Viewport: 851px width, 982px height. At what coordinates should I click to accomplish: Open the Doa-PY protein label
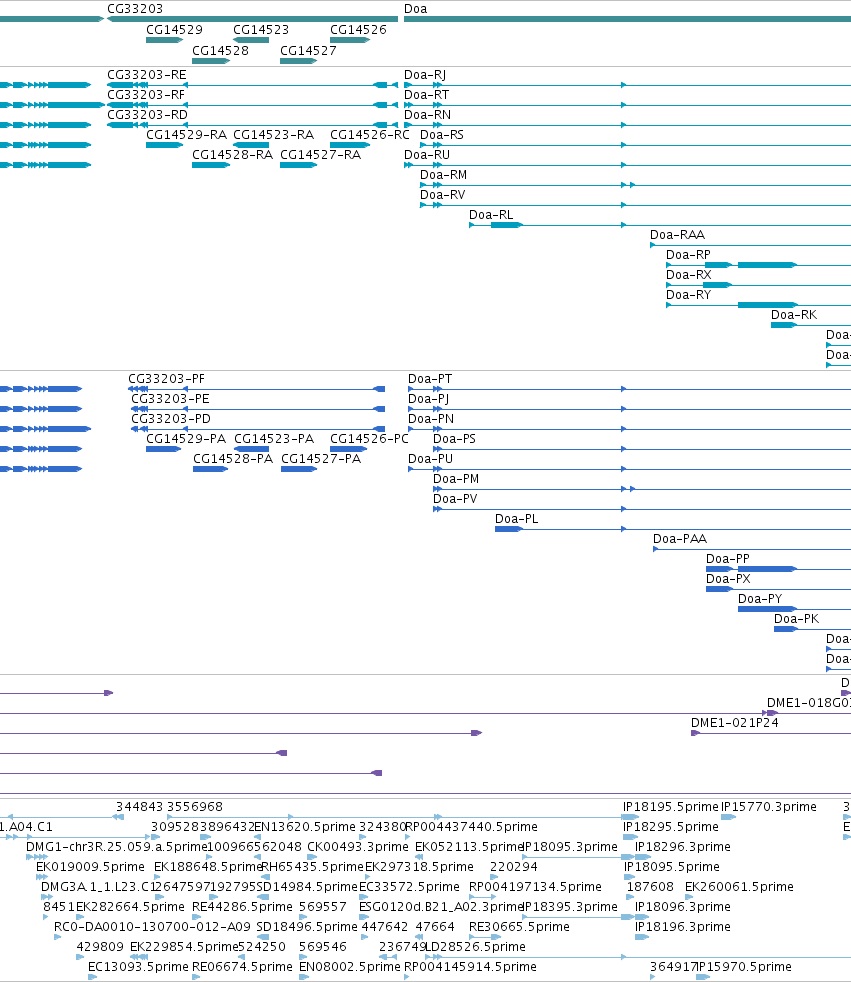pyautogui.click(x=760, y=599)
